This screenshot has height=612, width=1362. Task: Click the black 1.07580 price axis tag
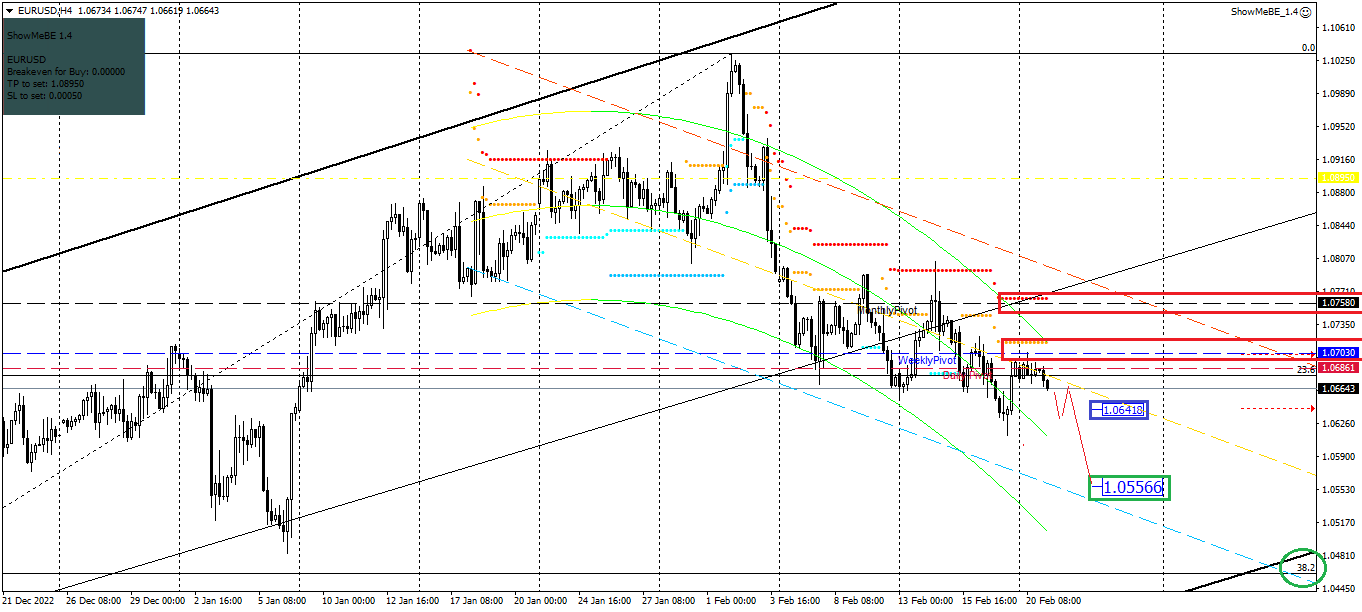click(x=1338, y=302)
